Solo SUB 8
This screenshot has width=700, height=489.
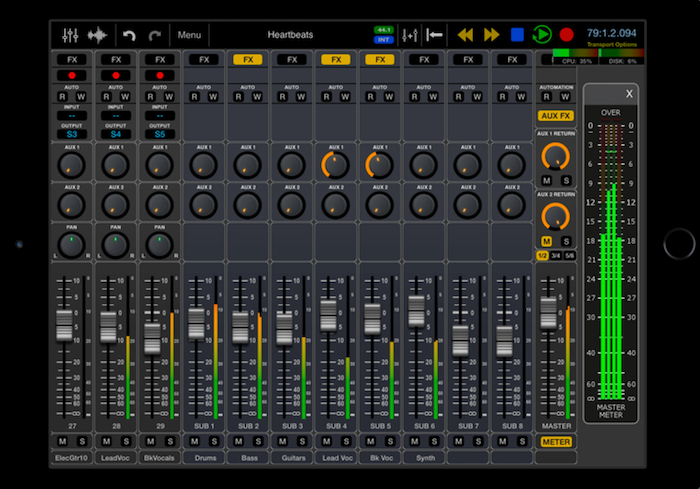pos(522,442)
